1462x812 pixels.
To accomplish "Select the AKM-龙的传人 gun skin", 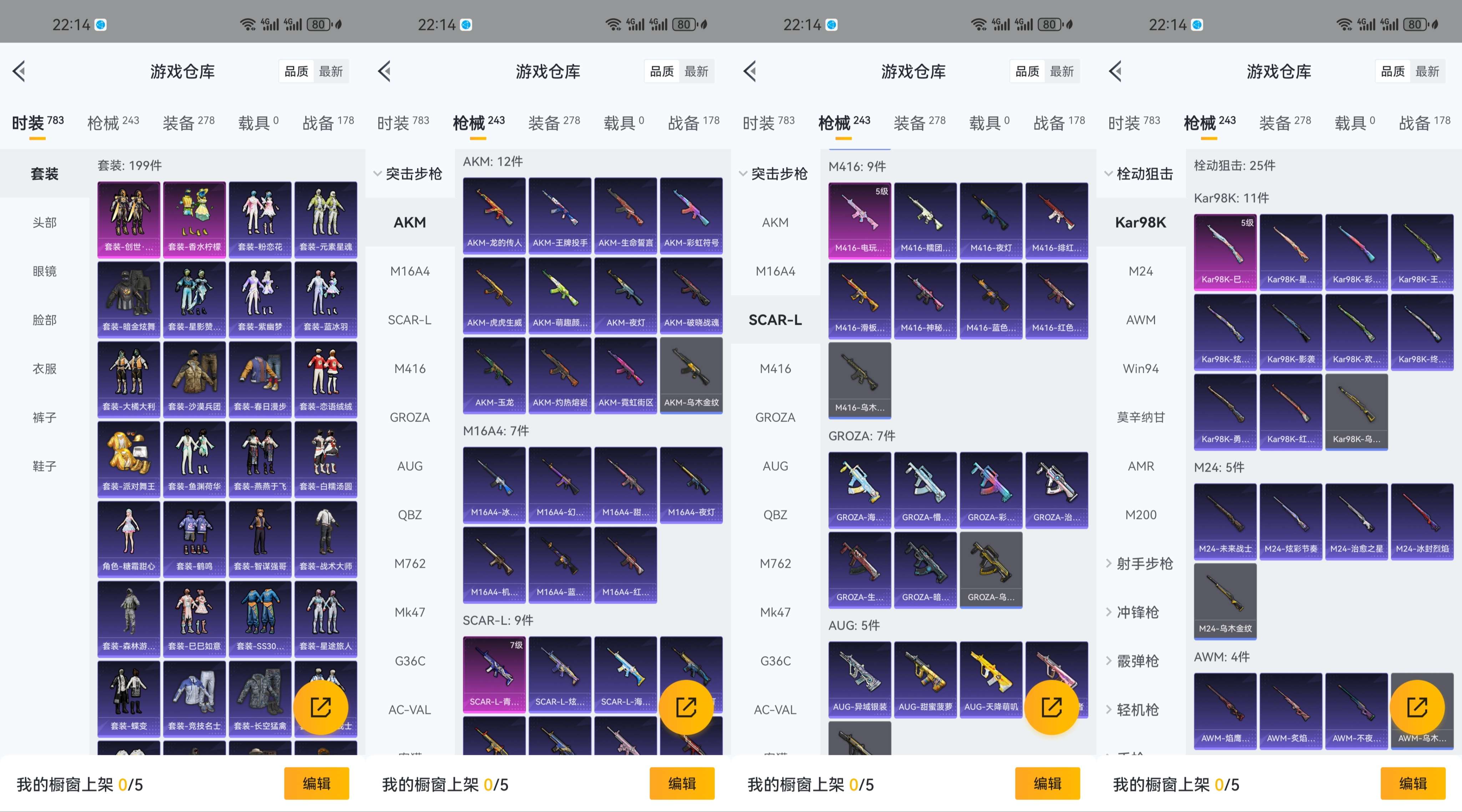I will click(494, 216).
